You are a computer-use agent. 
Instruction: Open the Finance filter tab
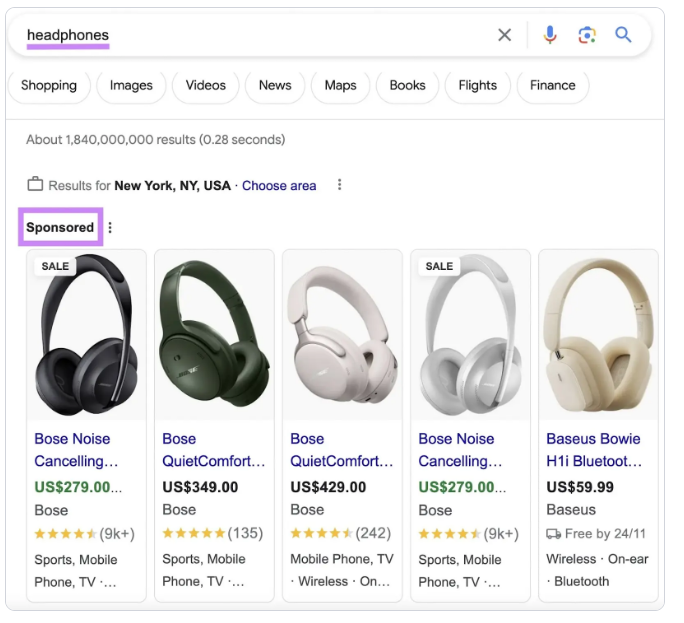552,86
